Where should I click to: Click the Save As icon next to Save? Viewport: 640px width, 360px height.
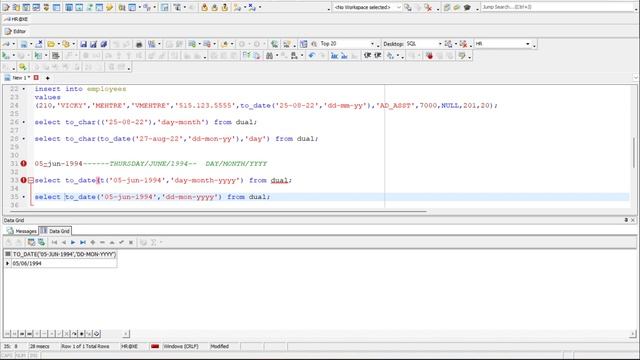tap(93, 44)
